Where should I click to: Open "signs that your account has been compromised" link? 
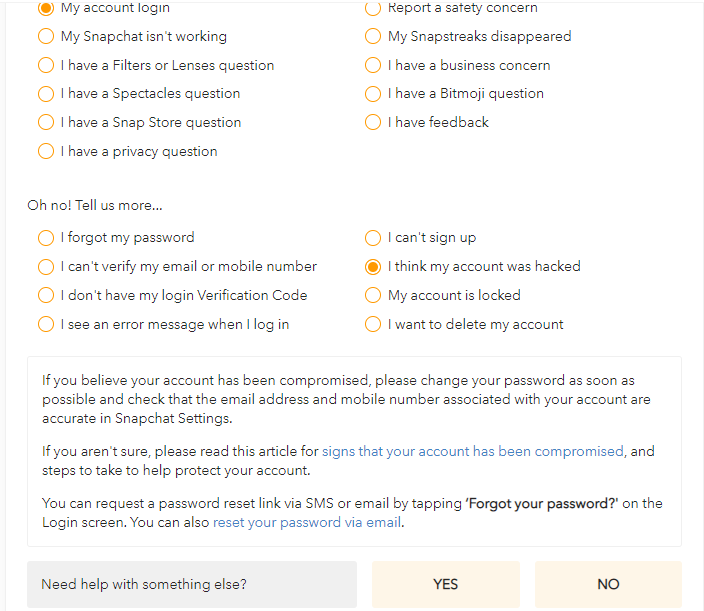(473, 451)
